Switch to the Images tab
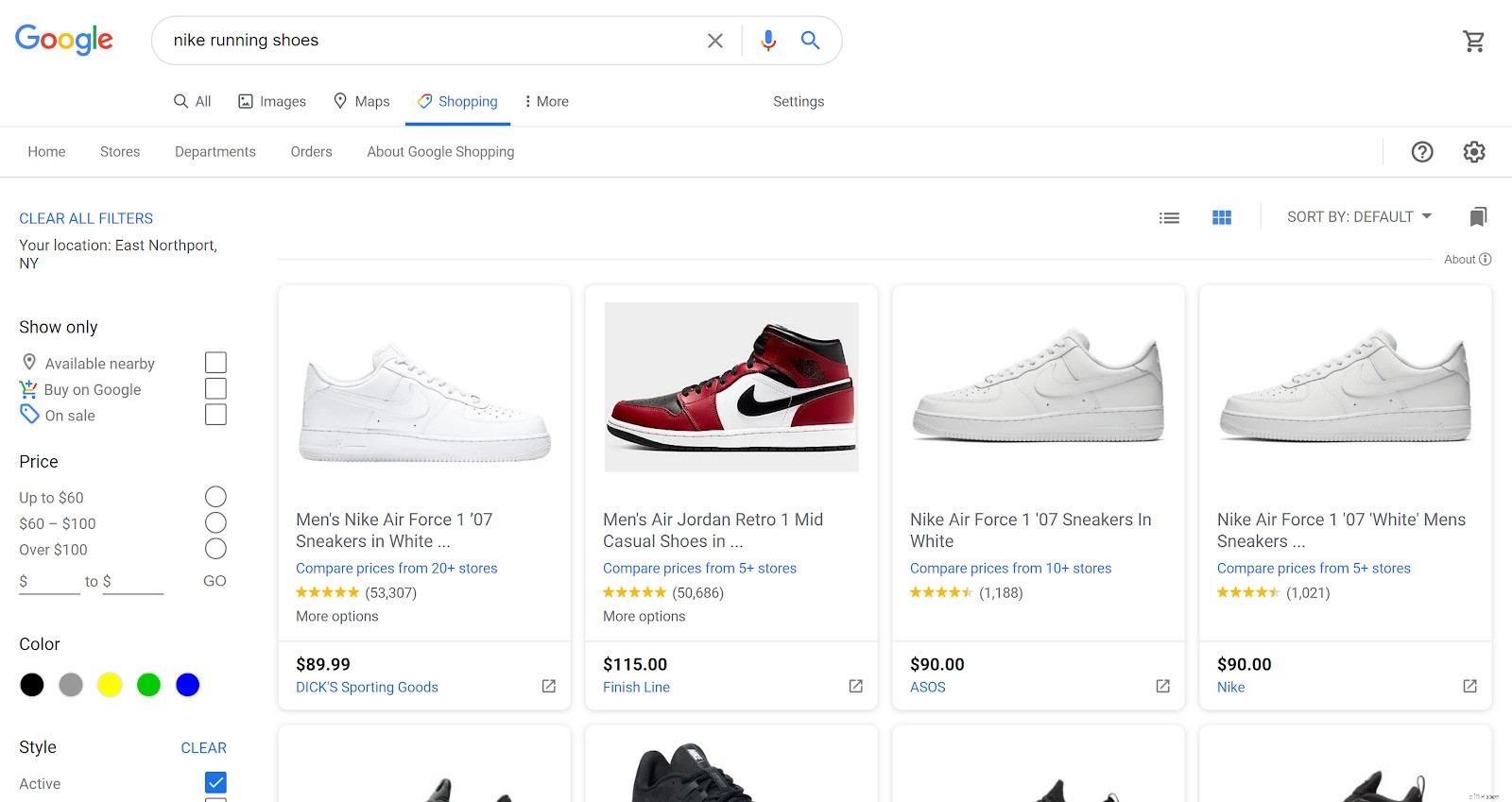This screenshot has width=1512, height=802. tap(271, 101)
